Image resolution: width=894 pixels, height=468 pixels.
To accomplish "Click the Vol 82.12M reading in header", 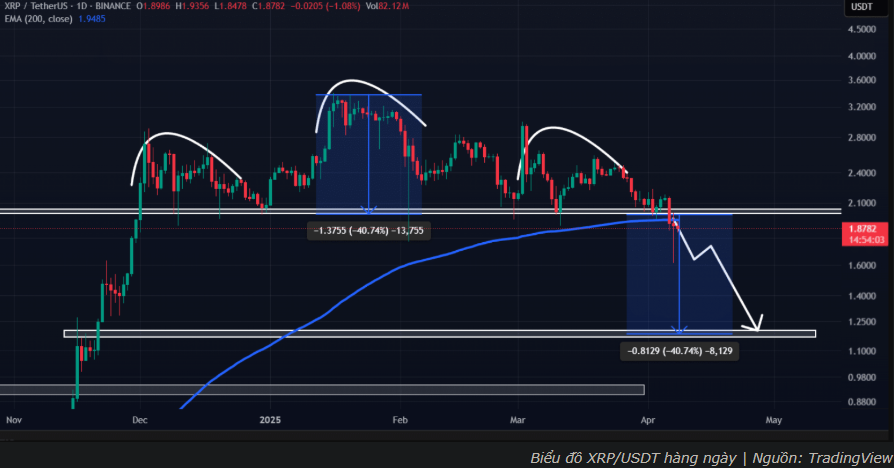I will pos(387,6).
